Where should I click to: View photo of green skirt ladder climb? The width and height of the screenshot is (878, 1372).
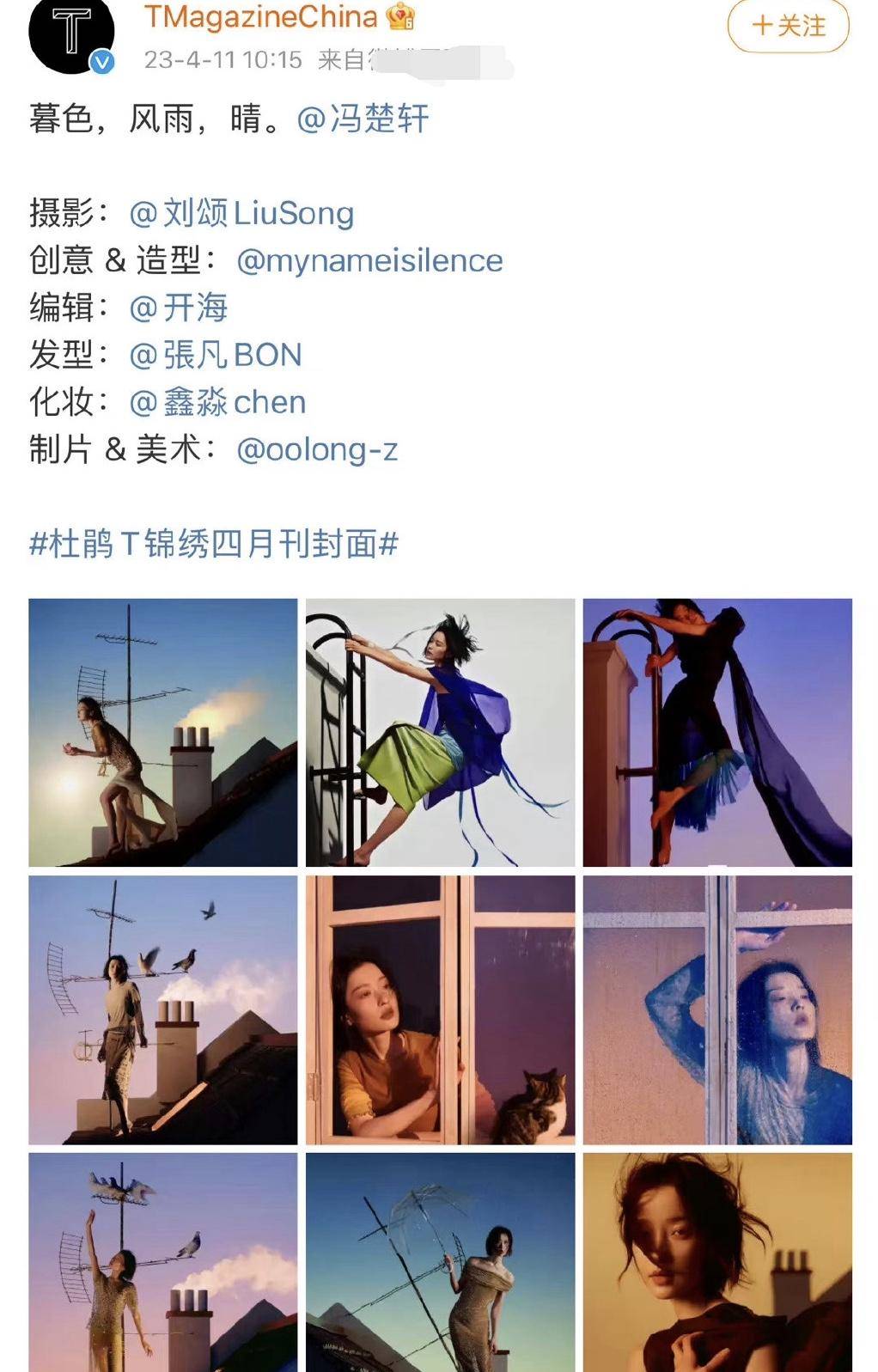pos(441,733)
